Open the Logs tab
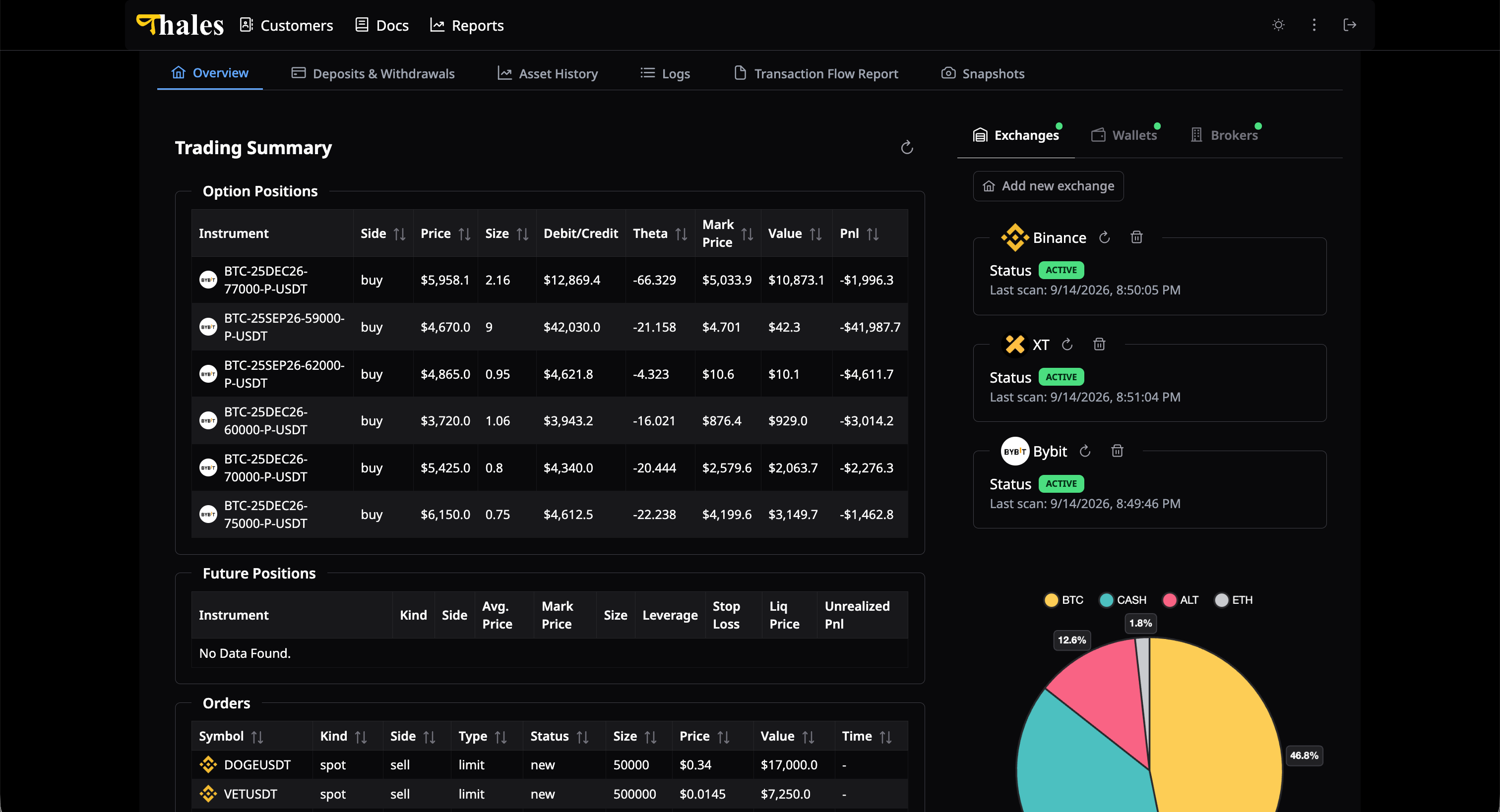Screen dimensions: 1500x812 (x=665, y=73)
